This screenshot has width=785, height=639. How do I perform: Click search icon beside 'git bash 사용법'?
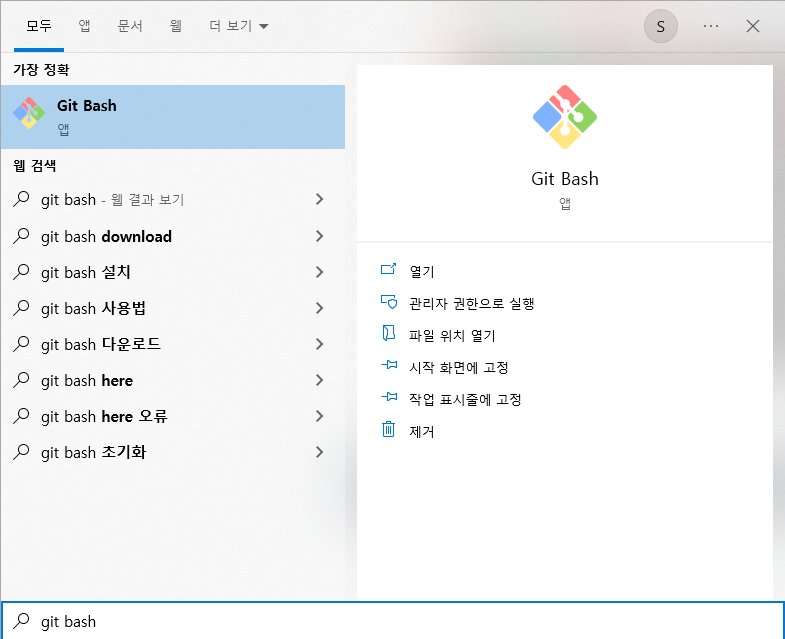21,307
